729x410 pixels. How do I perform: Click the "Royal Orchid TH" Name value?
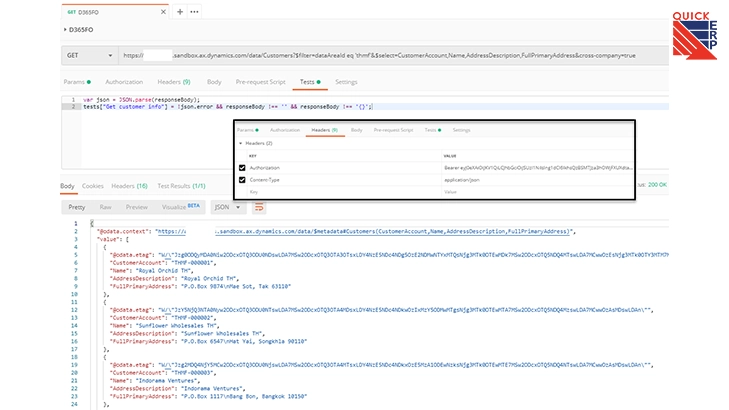click(x=165, y=271)
